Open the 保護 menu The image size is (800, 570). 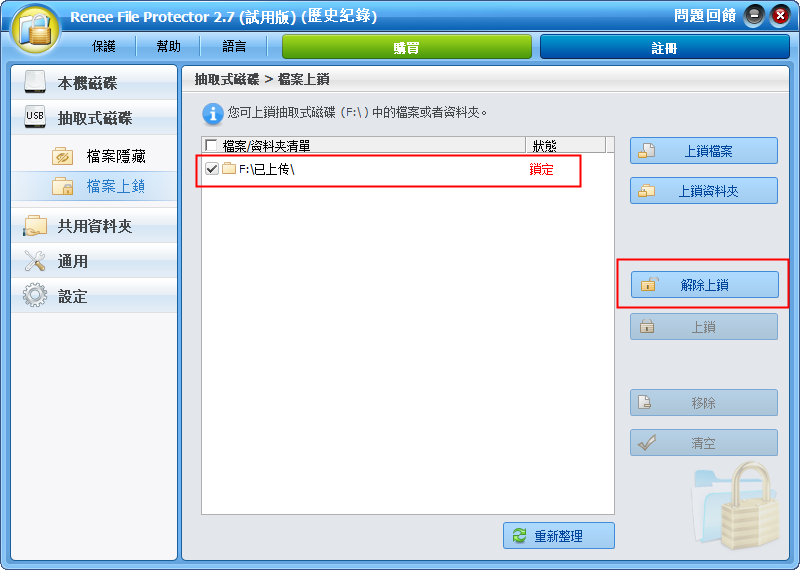click(x=104, y=46)
